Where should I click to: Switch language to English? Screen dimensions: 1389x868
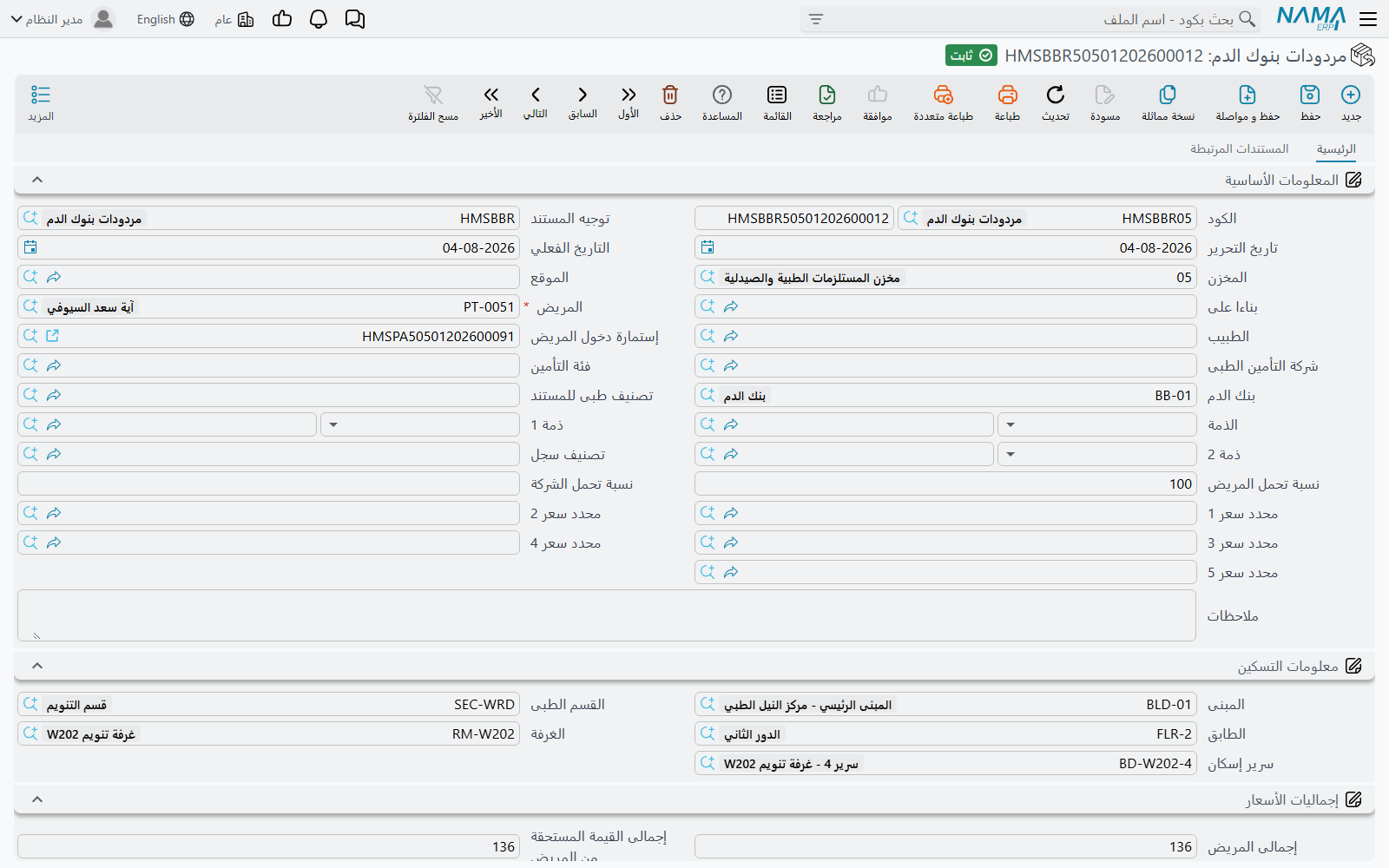[x=165, y=19]
